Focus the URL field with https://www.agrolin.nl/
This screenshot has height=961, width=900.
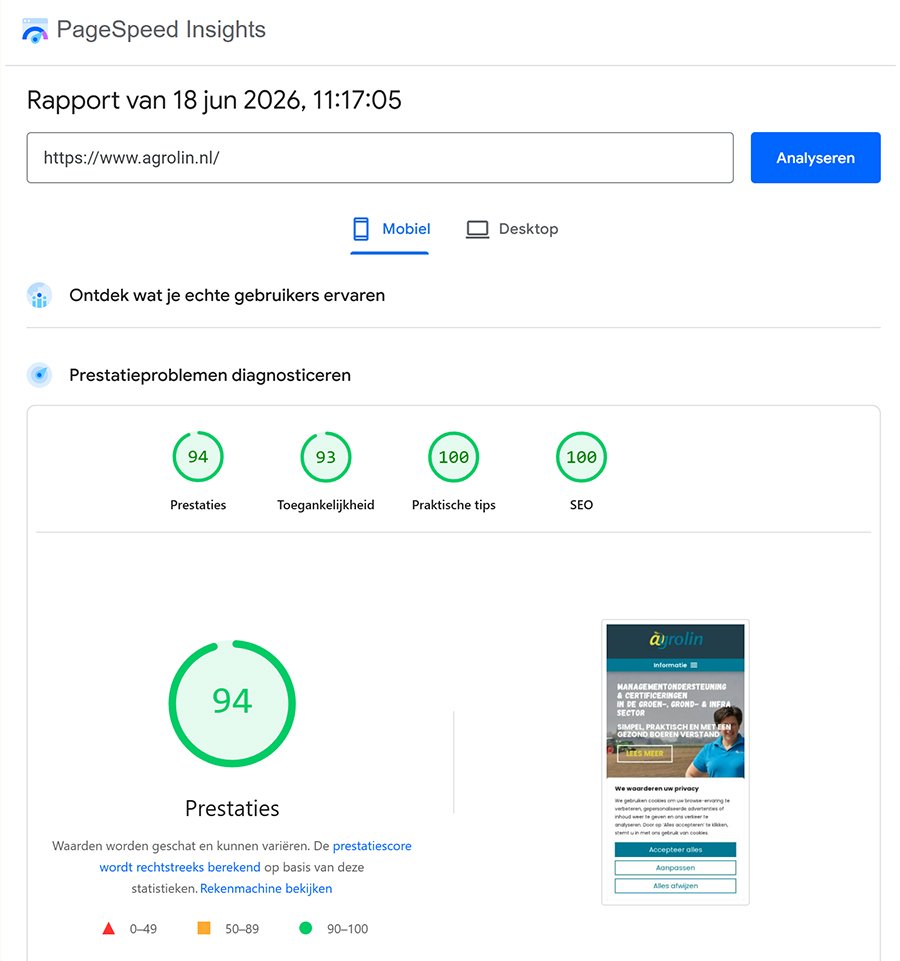click(x=380, y=158)
